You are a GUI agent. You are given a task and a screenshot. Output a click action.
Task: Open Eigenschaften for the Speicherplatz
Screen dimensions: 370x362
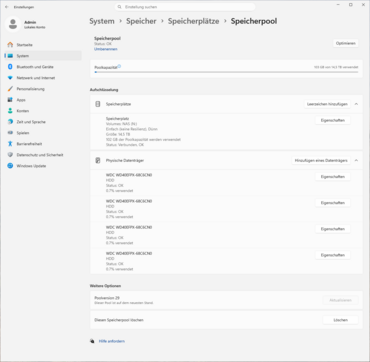333,120
